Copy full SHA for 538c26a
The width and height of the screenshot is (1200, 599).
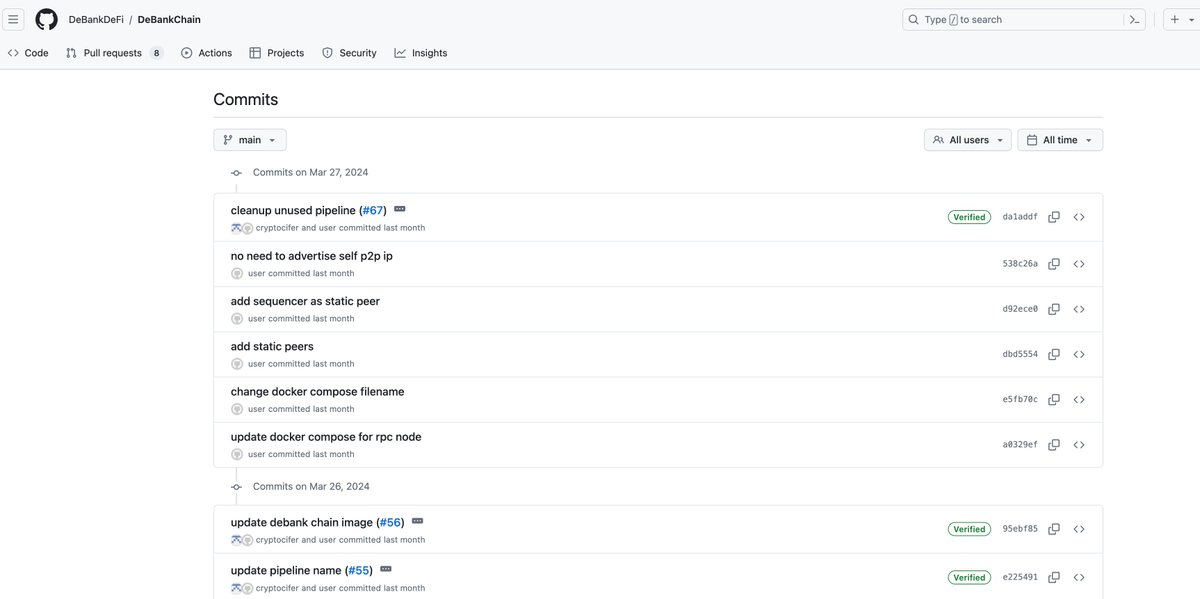click(1054, 264)
